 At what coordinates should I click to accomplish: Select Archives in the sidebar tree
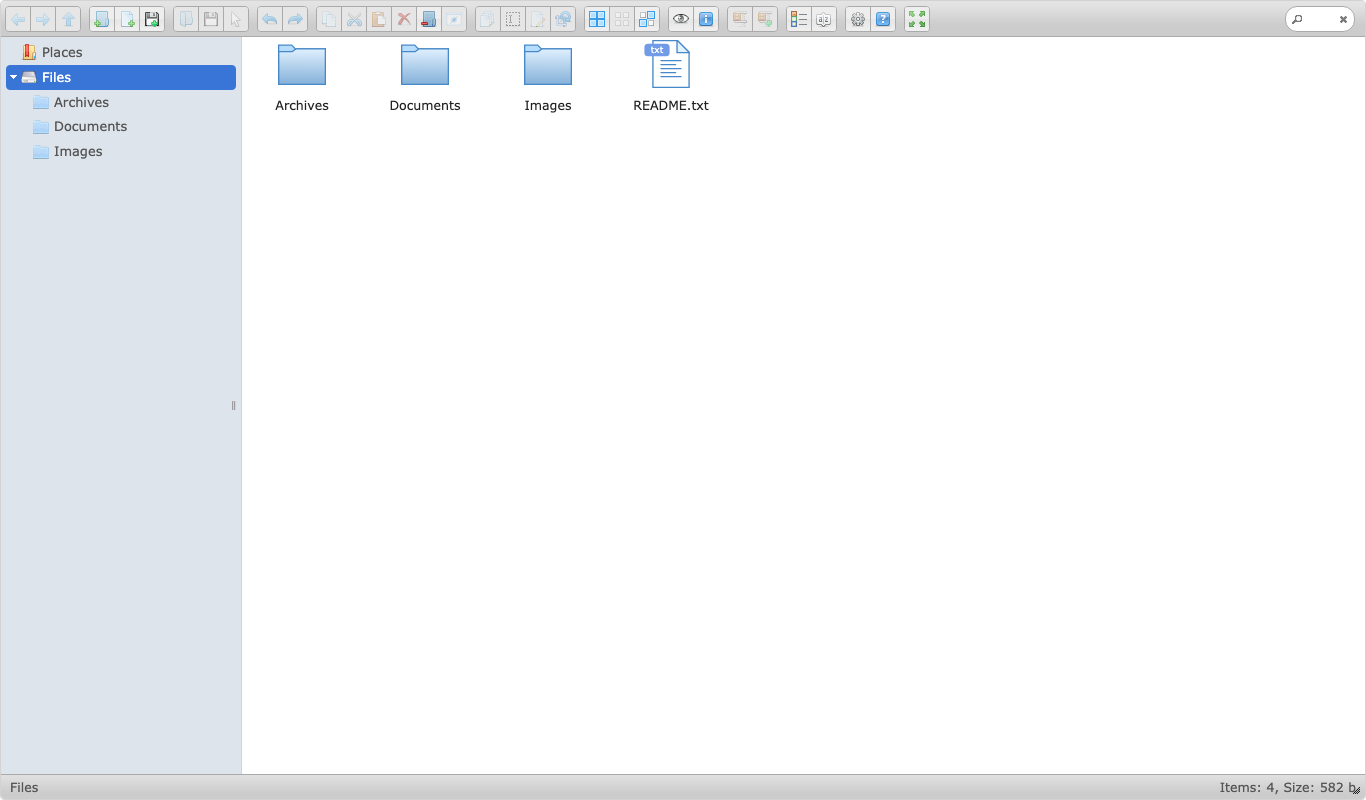click(121, 102)
